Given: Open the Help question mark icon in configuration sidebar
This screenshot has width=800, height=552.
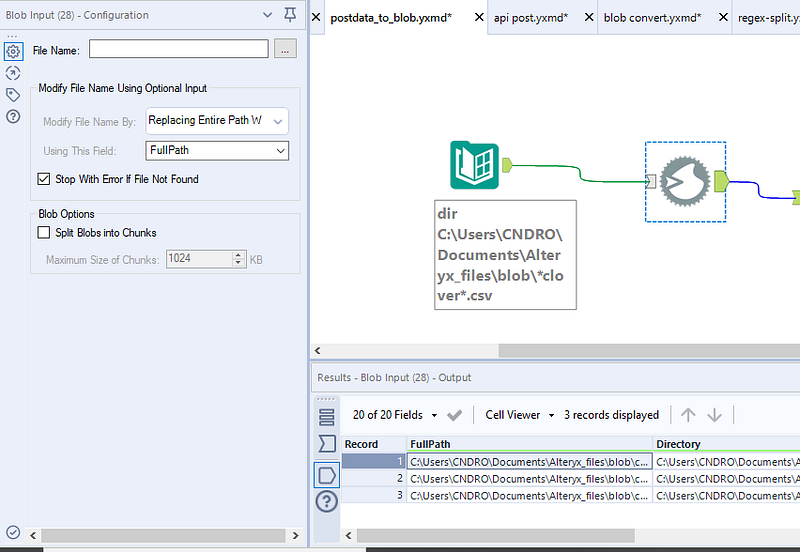Looking at the screenshot, I should (13, 117).
